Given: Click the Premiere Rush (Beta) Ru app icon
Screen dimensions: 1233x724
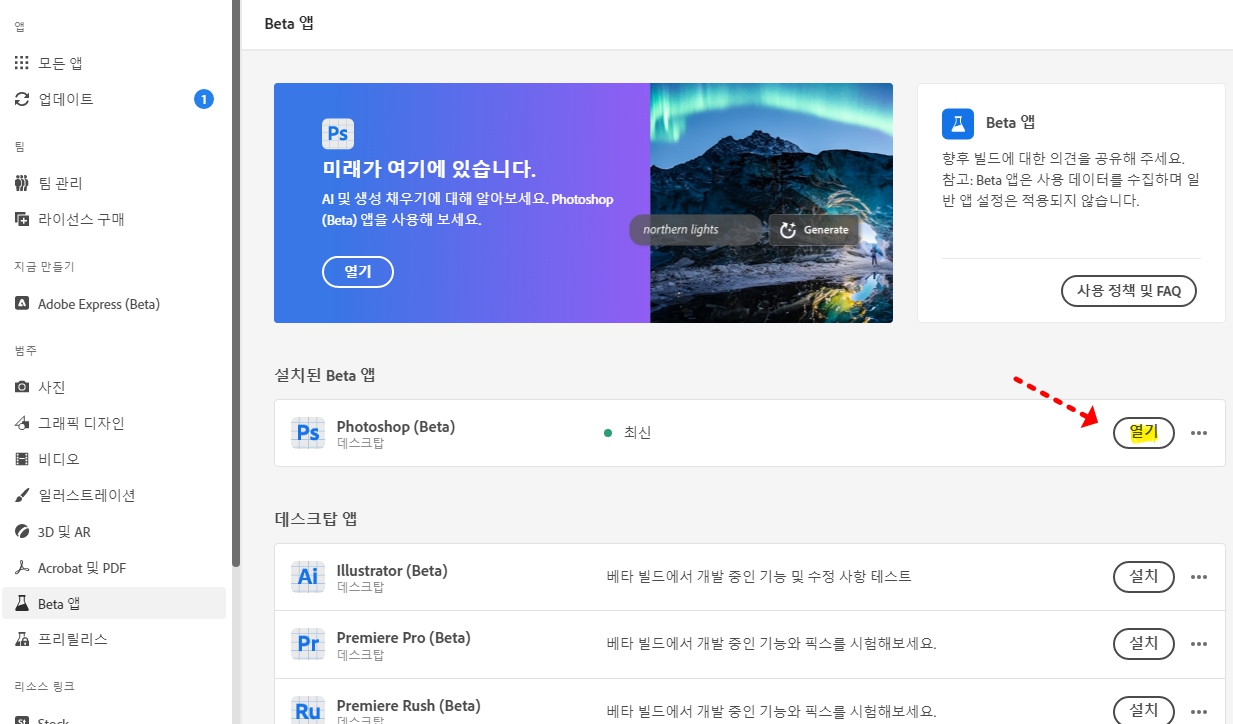Looking at the screenshot, I should [x=308, y=711].
